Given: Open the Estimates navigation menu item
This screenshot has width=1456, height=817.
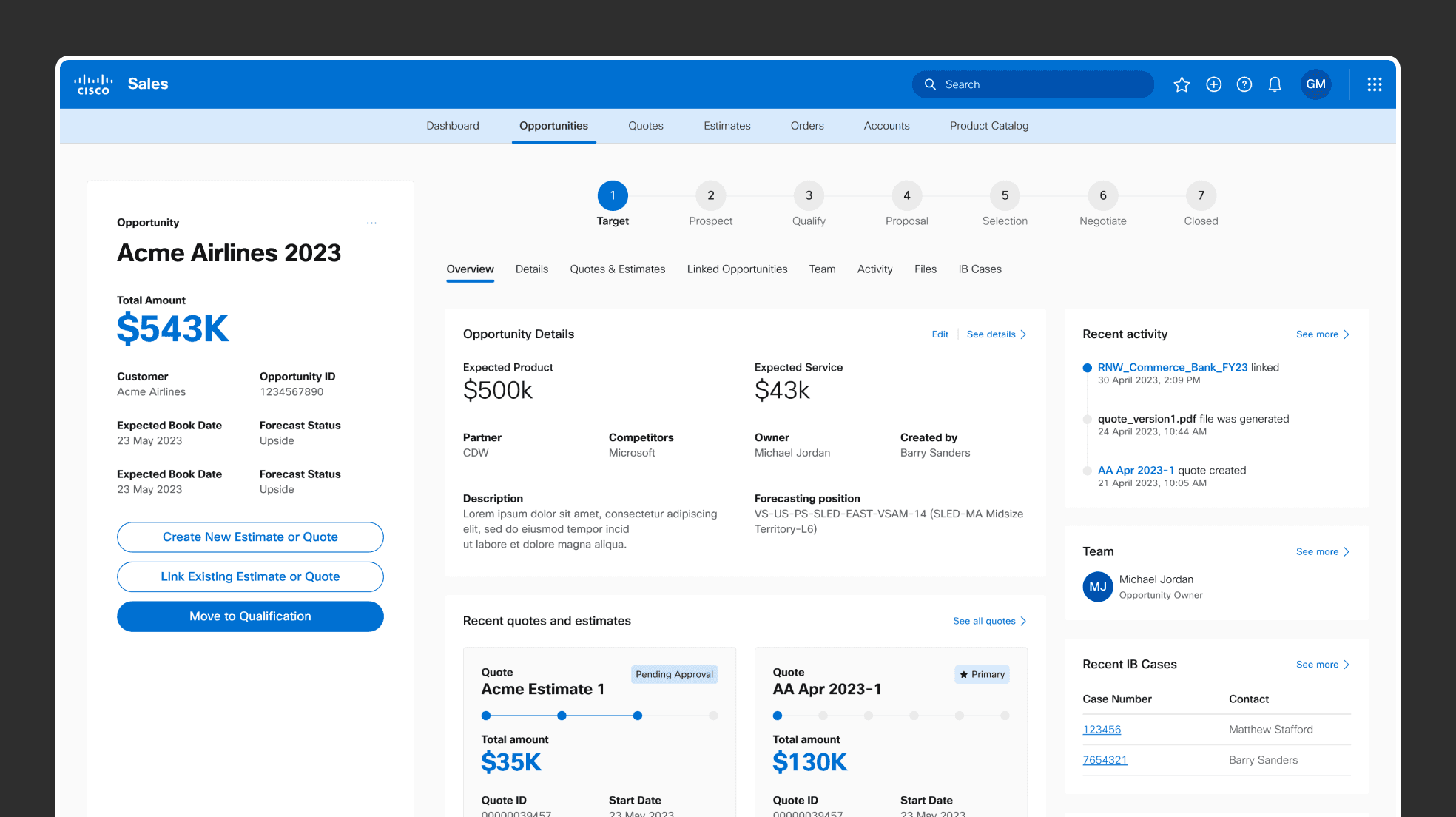Looking at the screenshot, I should click(727, 126).
